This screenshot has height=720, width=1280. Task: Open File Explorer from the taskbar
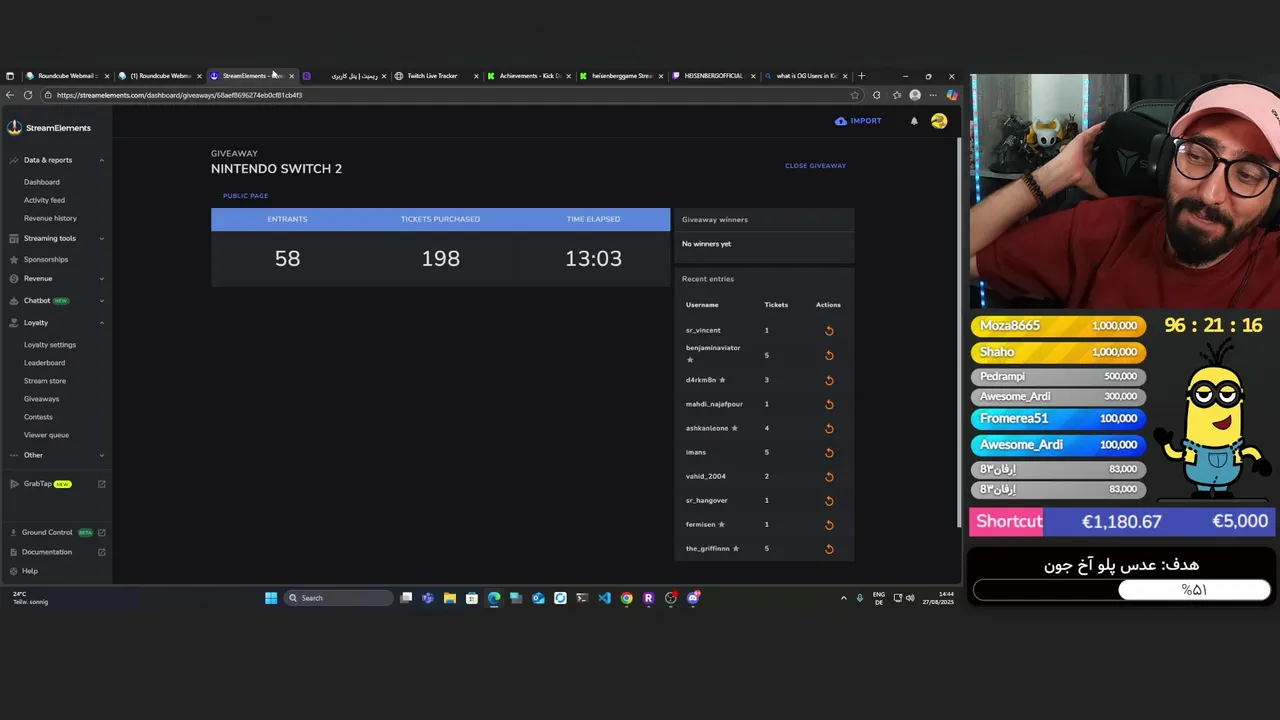(x=450, y=598)
